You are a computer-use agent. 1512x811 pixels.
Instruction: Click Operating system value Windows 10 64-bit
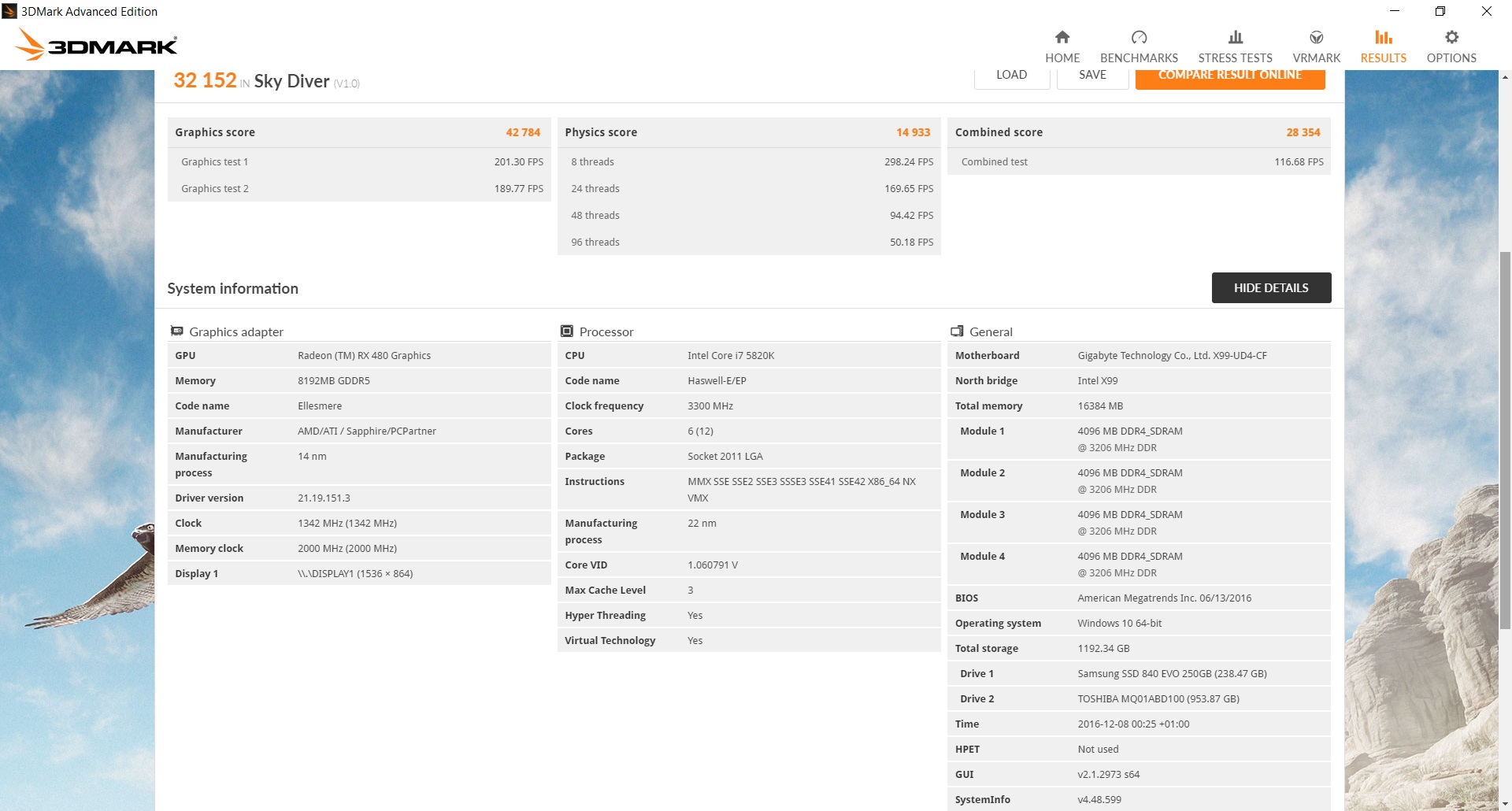(x=1120, y=623)
